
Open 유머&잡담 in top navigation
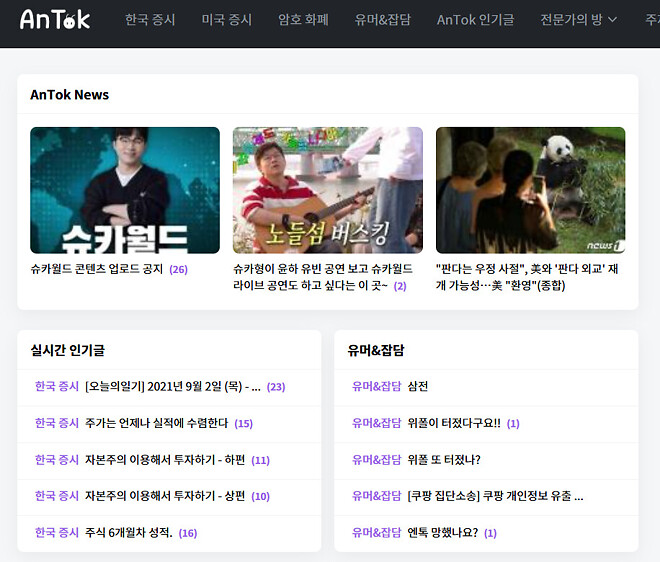[382, 20]
